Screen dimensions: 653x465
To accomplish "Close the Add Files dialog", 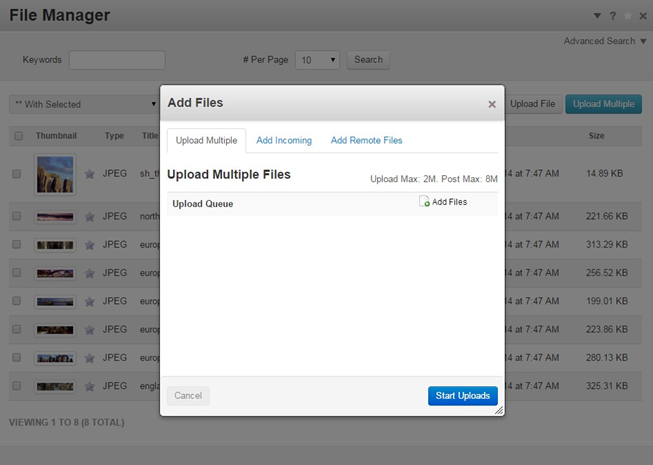I will 491,104.
